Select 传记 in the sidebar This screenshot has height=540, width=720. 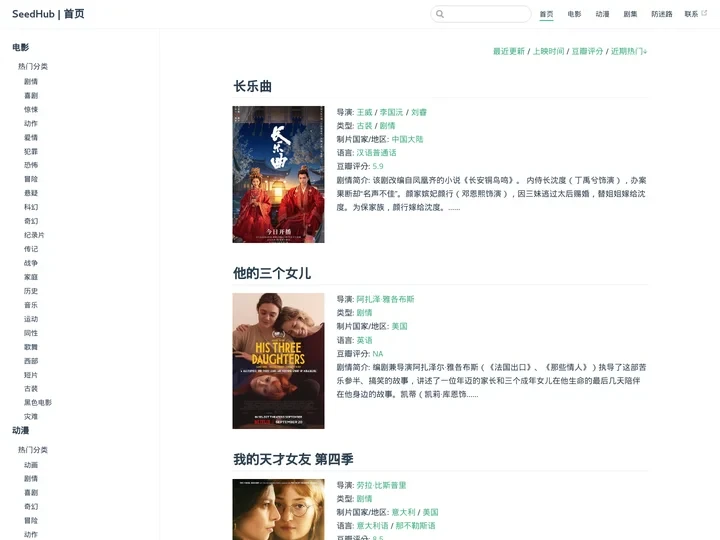point(31,249)
